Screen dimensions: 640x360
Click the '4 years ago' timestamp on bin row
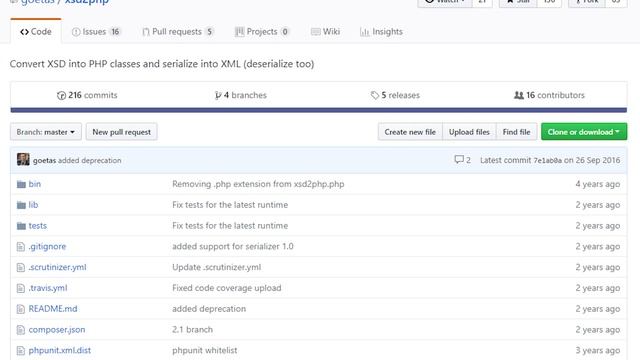click(x=598, y=184)
